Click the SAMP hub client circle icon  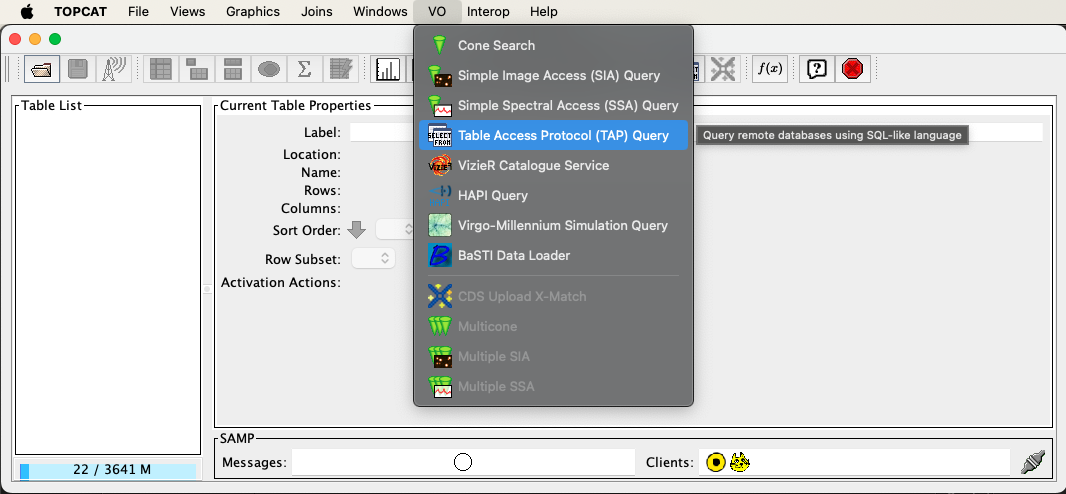[715, 463]
